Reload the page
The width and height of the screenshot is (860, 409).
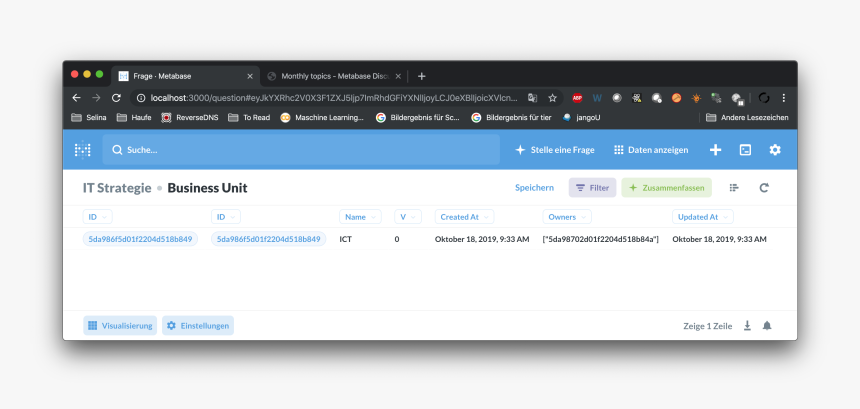coord(116,98)
